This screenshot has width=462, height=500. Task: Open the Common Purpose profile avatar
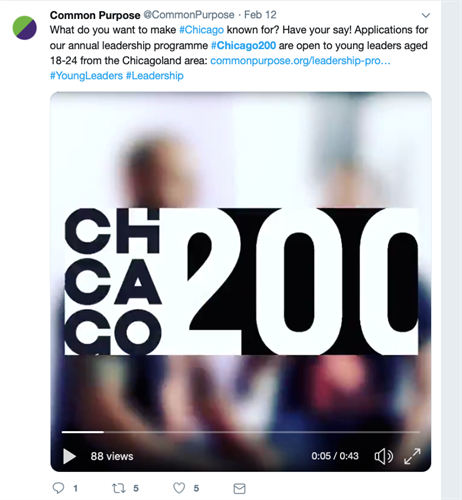click(x=25, y=28)
